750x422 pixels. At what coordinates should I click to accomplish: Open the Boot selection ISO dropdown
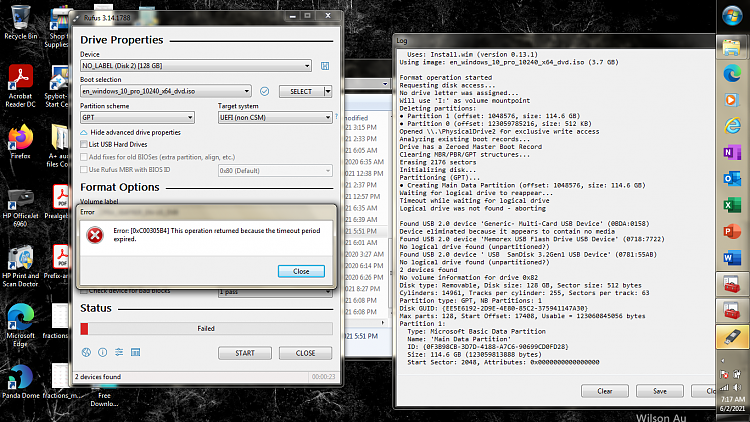(165, 91)
